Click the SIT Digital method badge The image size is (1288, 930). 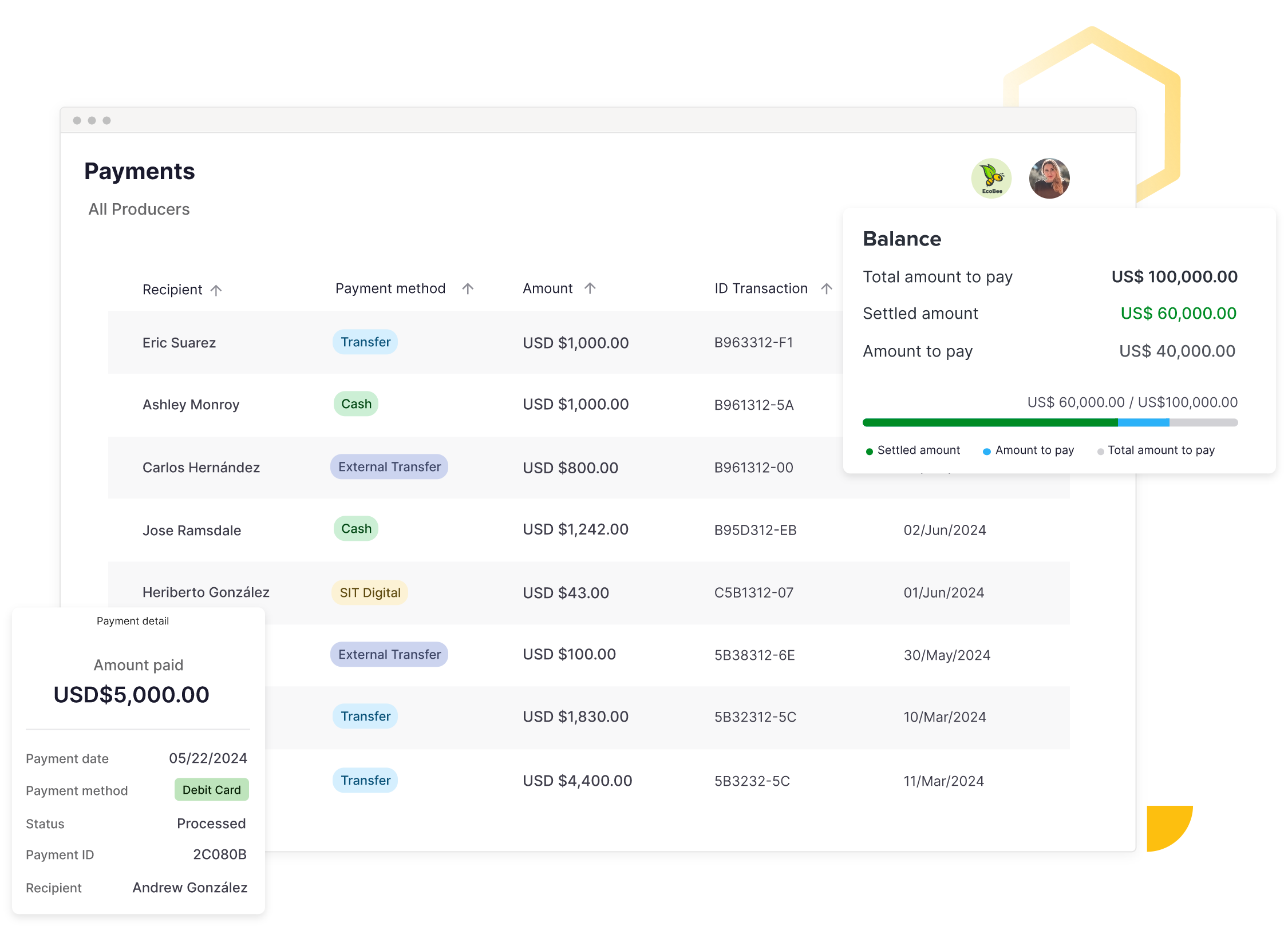(370, 593)
